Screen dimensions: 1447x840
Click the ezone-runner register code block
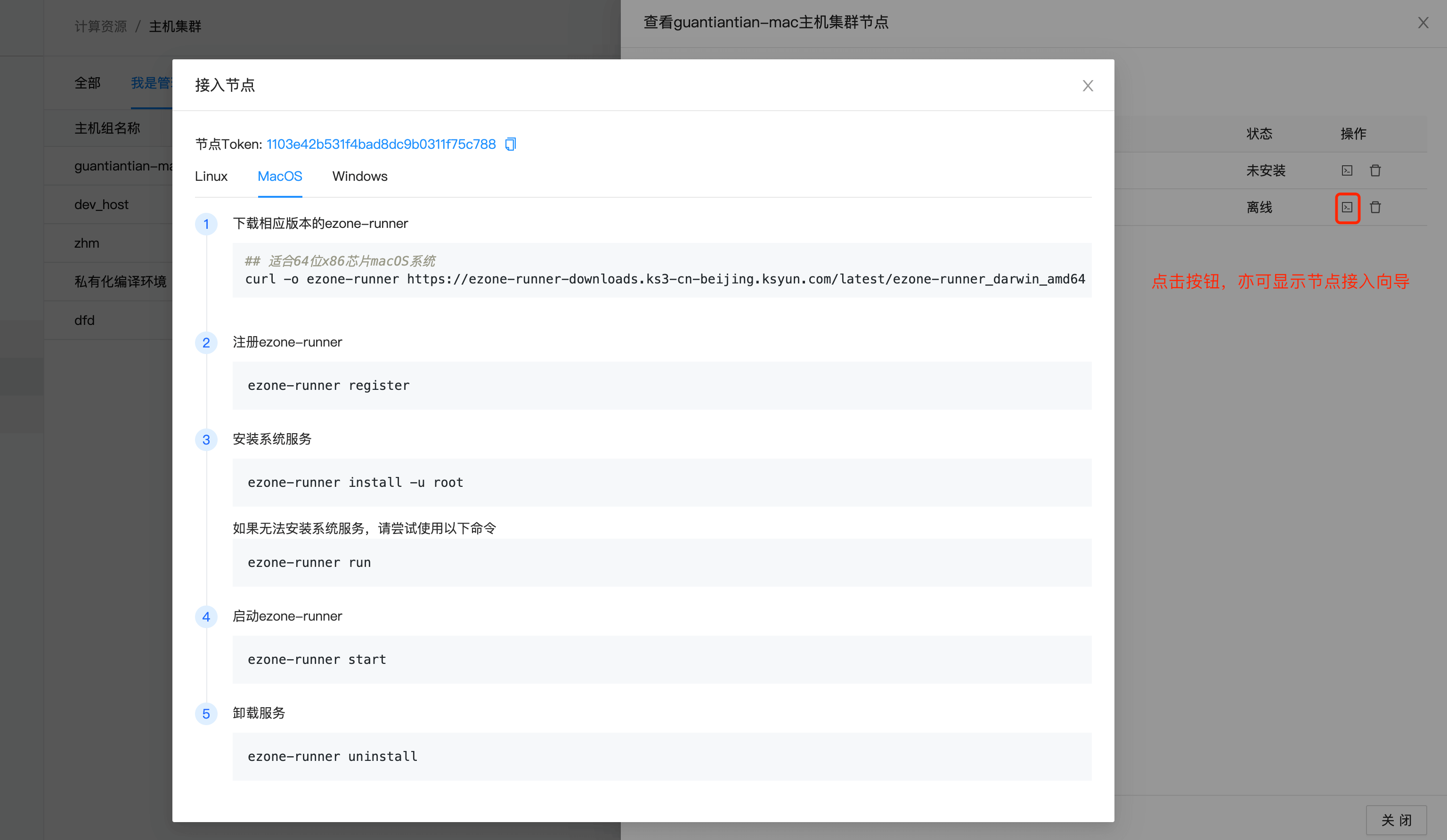click(661, 386)
